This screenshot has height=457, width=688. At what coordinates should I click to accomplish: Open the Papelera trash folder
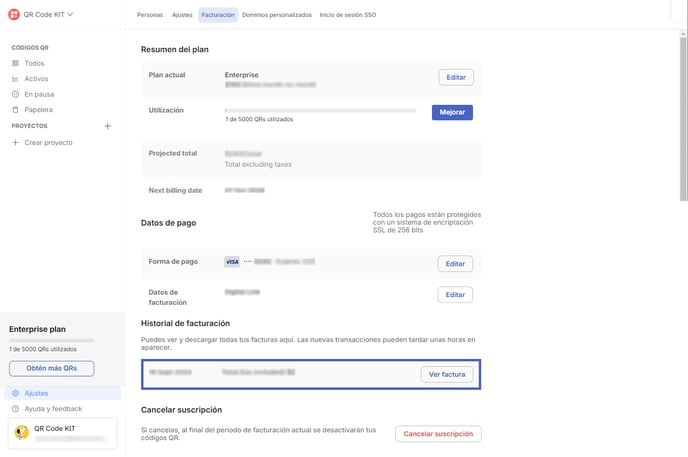point(38,110)
